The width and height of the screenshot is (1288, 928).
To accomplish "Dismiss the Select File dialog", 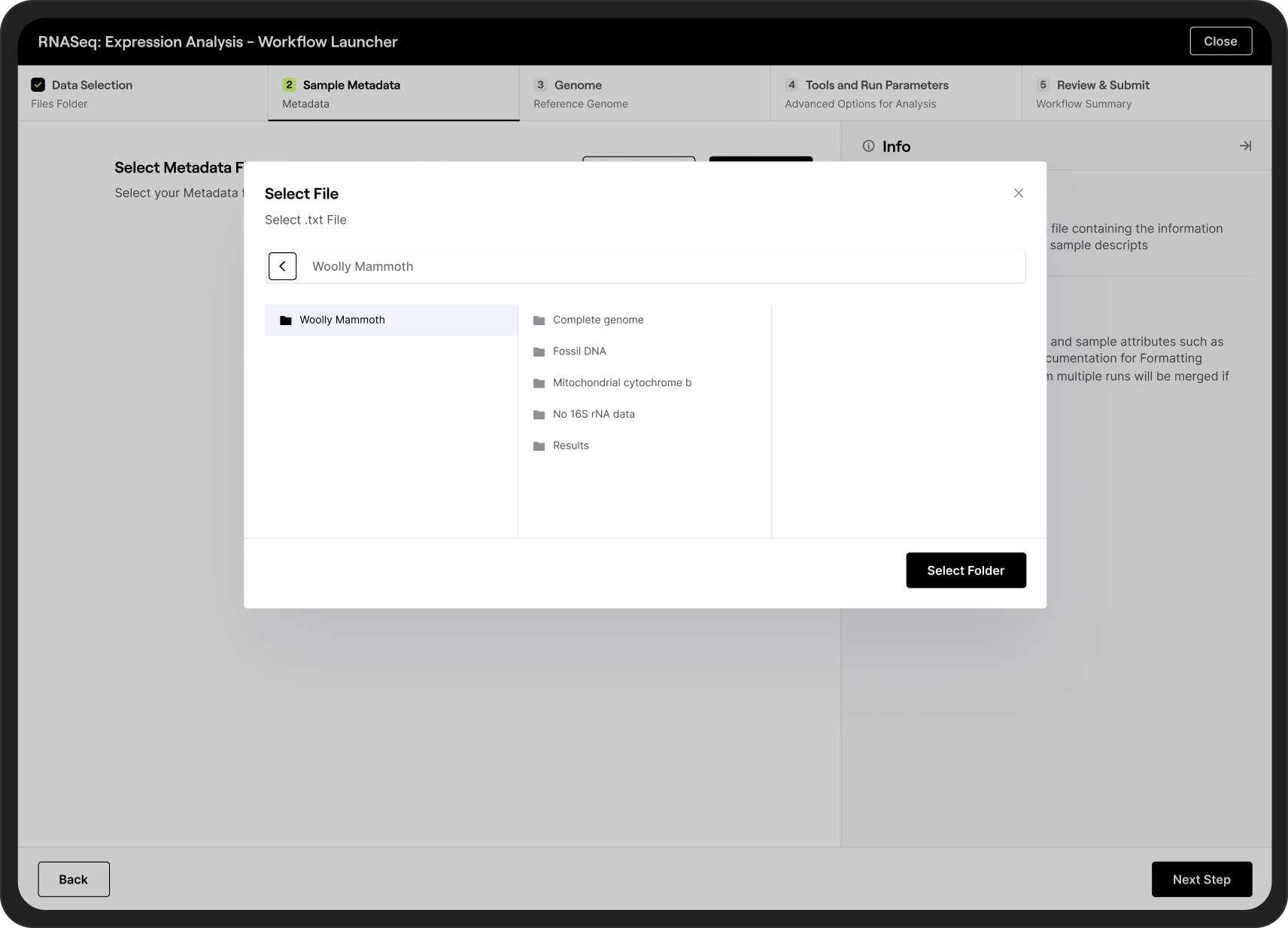I will [1019, 193].
